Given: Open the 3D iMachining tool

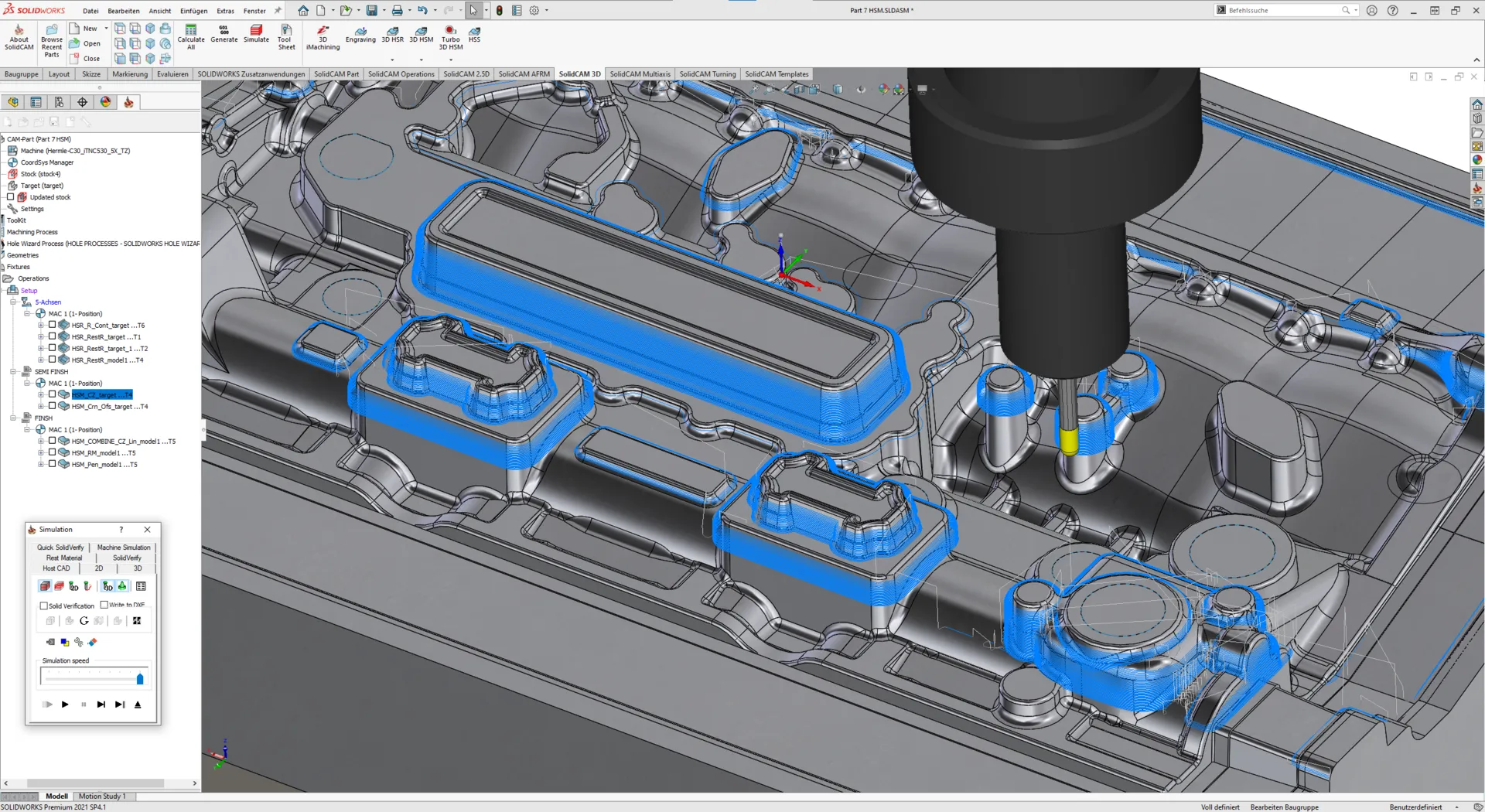Looking at the screenshot, I should [323, 36].
